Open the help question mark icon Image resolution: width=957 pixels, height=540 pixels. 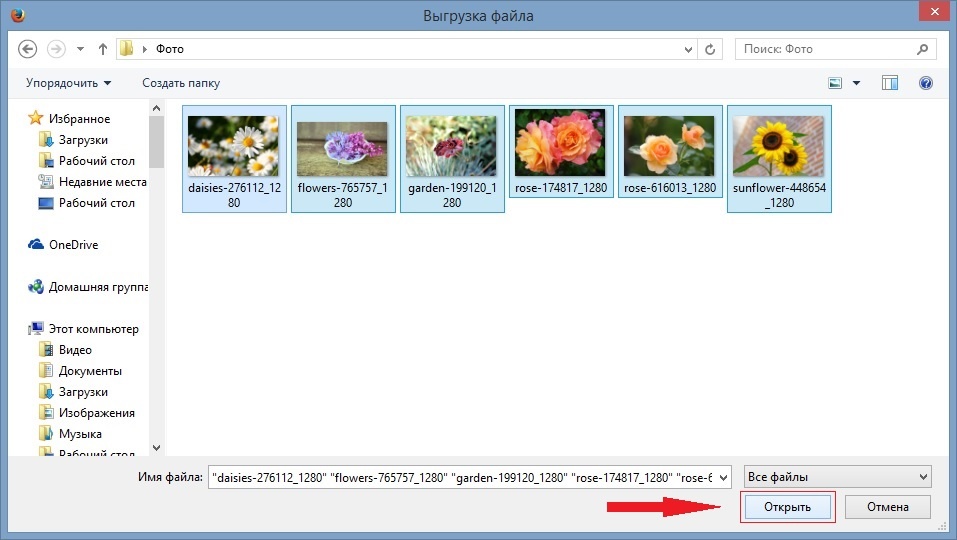[x=925, y=83]
